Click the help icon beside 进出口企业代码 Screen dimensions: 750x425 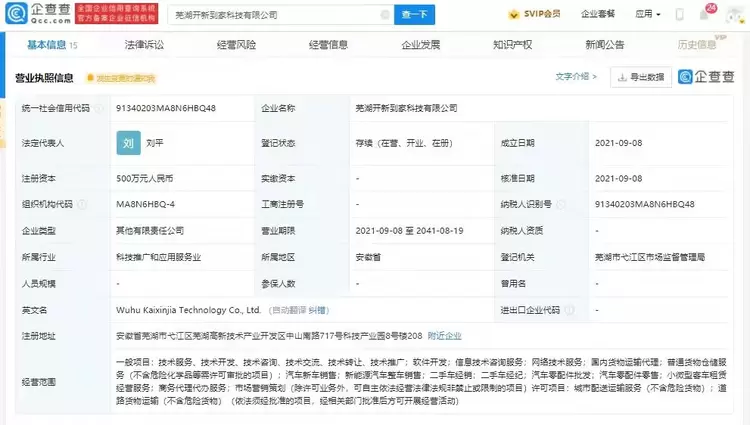click(569, 310)
